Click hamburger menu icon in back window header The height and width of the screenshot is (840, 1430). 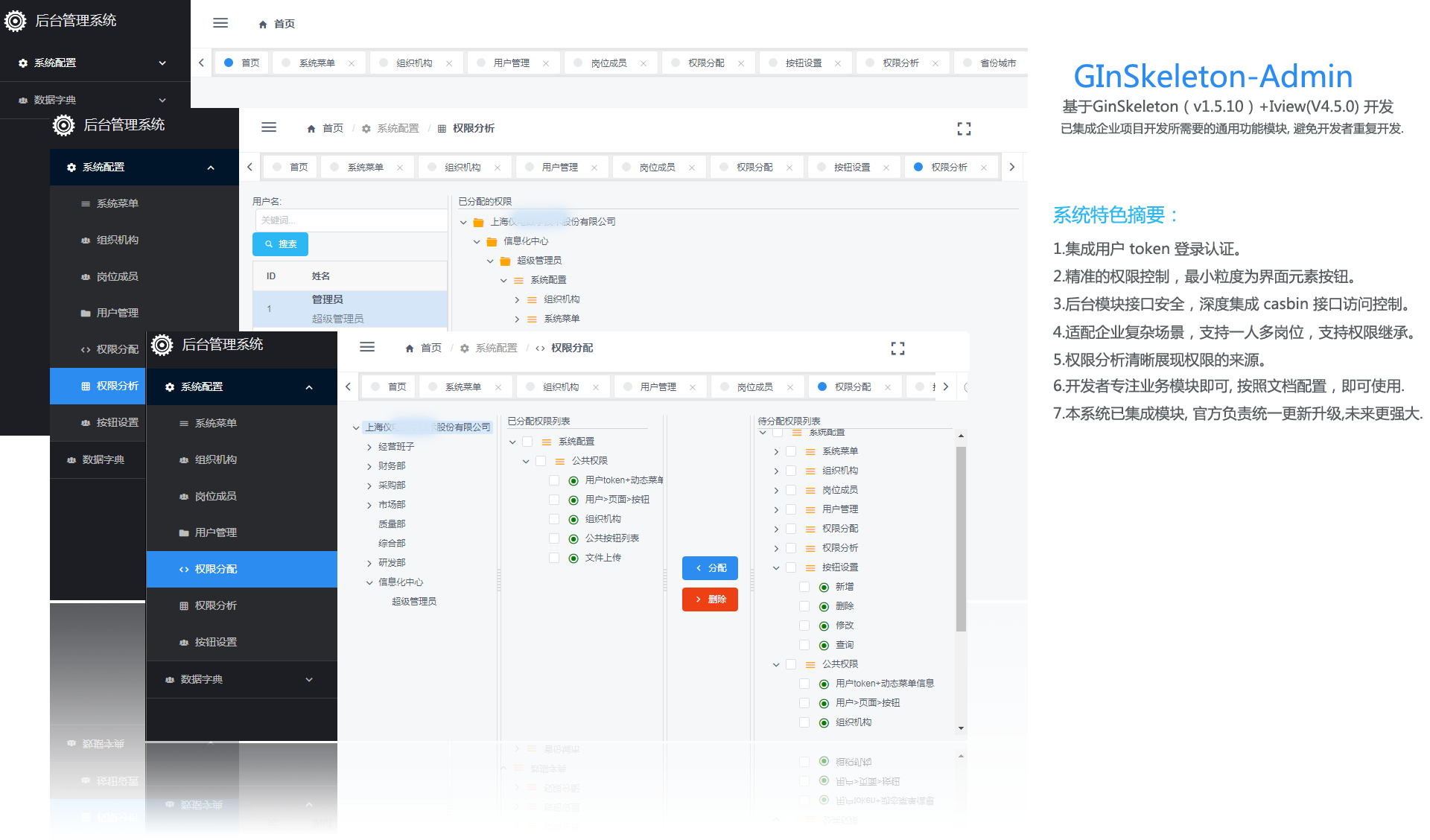coord(220,23)
